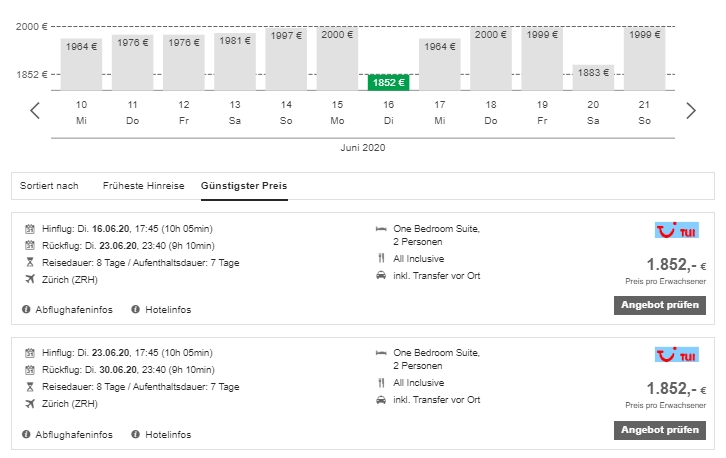Click the TUI logo in second offer
Image resolution: width=726 pixels, height=458 pixels.
tap(676, 356)
